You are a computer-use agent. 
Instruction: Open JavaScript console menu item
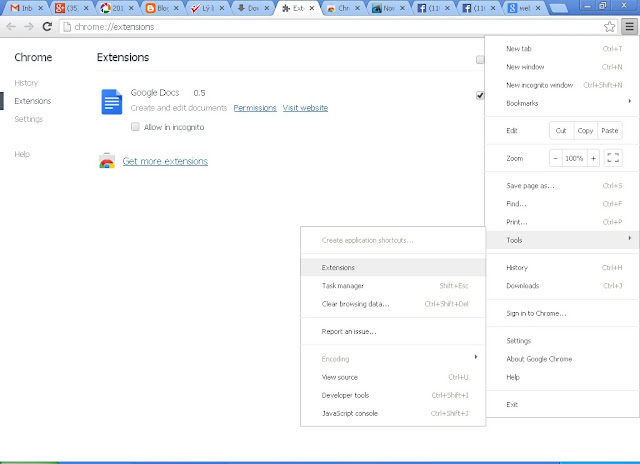393,413
